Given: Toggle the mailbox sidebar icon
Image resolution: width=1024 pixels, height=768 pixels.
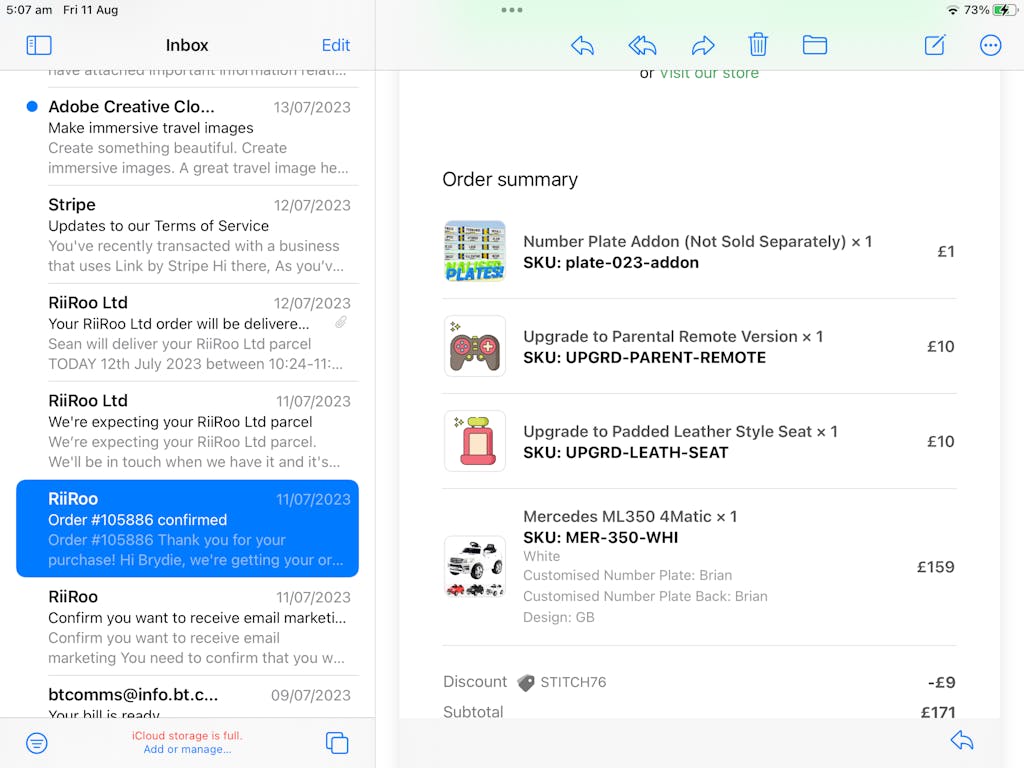Looking at the screenshot, I should 39,45.
